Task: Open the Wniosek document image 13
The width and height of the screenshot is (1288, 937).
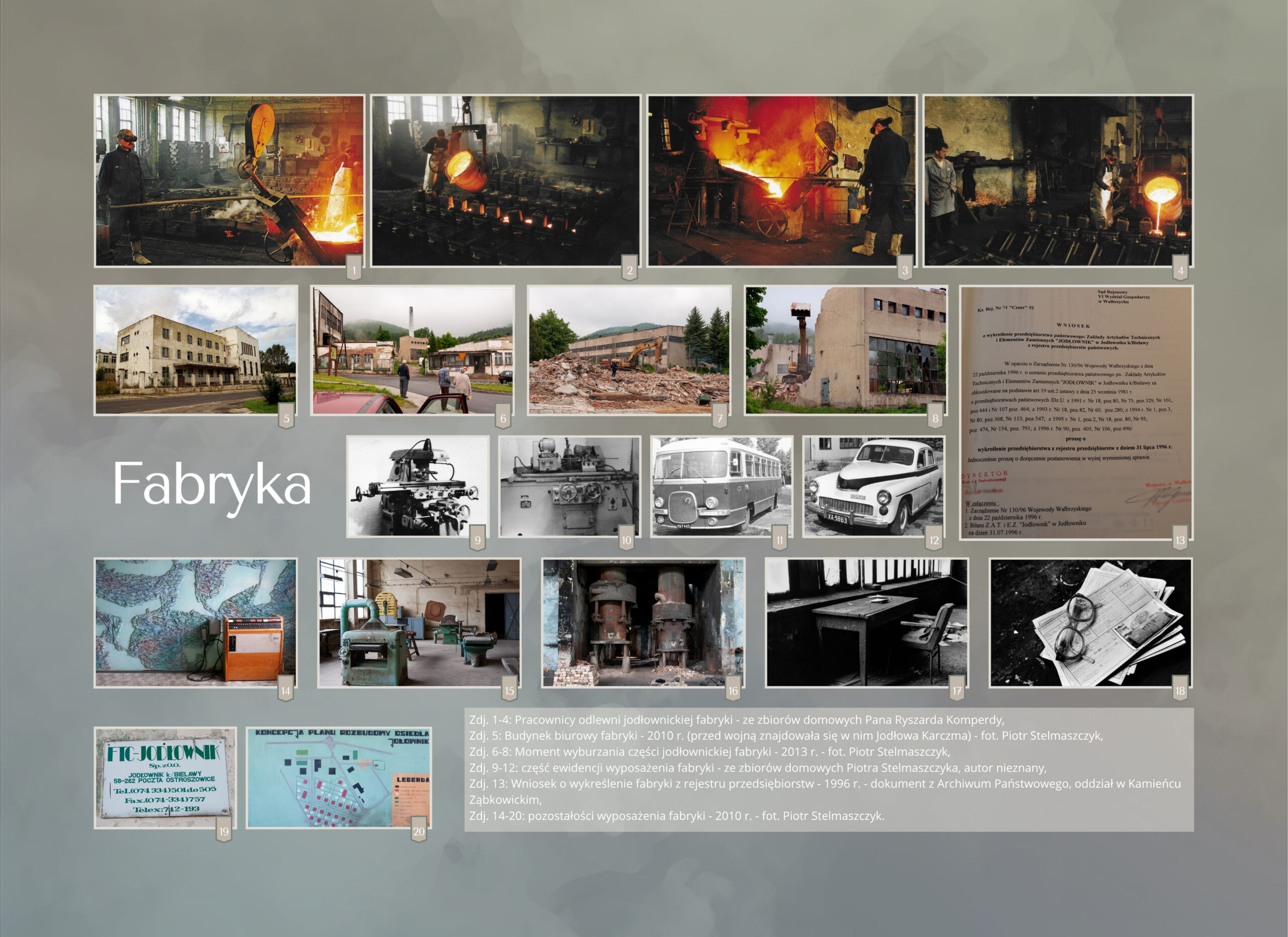Action: coord(1076,413)
